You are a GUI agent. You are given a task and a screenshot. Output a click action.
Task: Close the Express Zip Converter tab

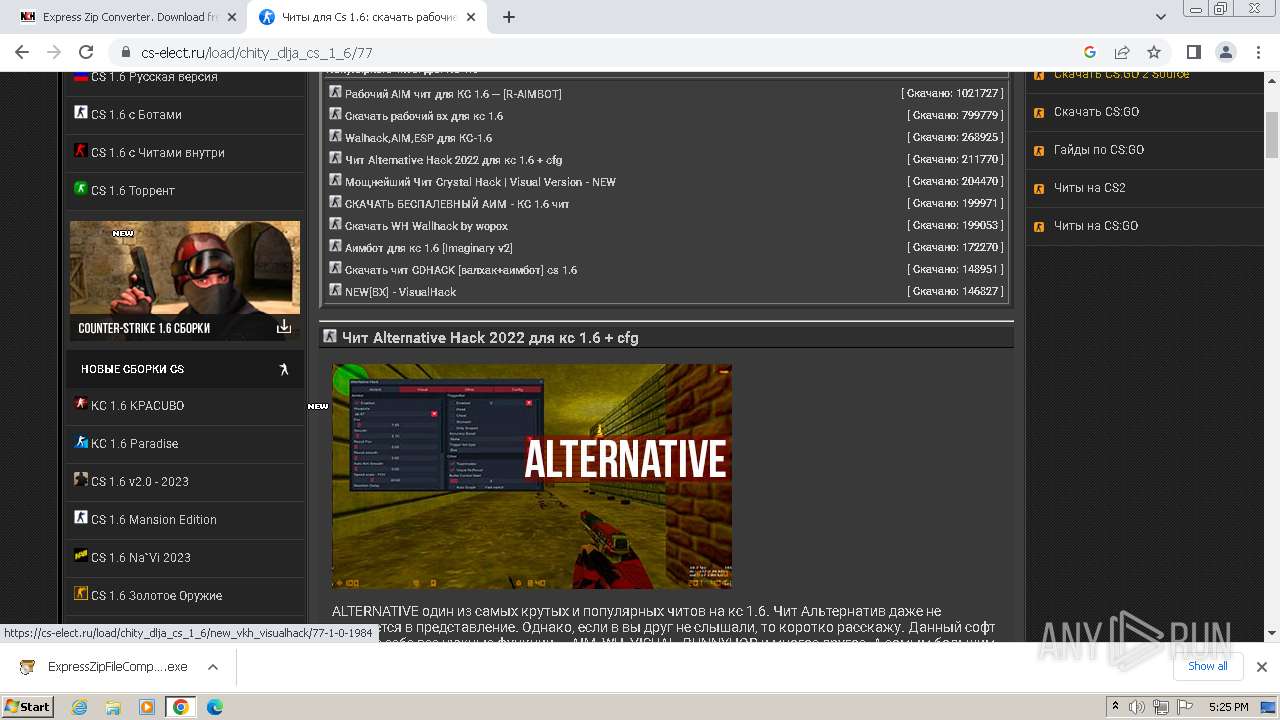pos(232,17)
